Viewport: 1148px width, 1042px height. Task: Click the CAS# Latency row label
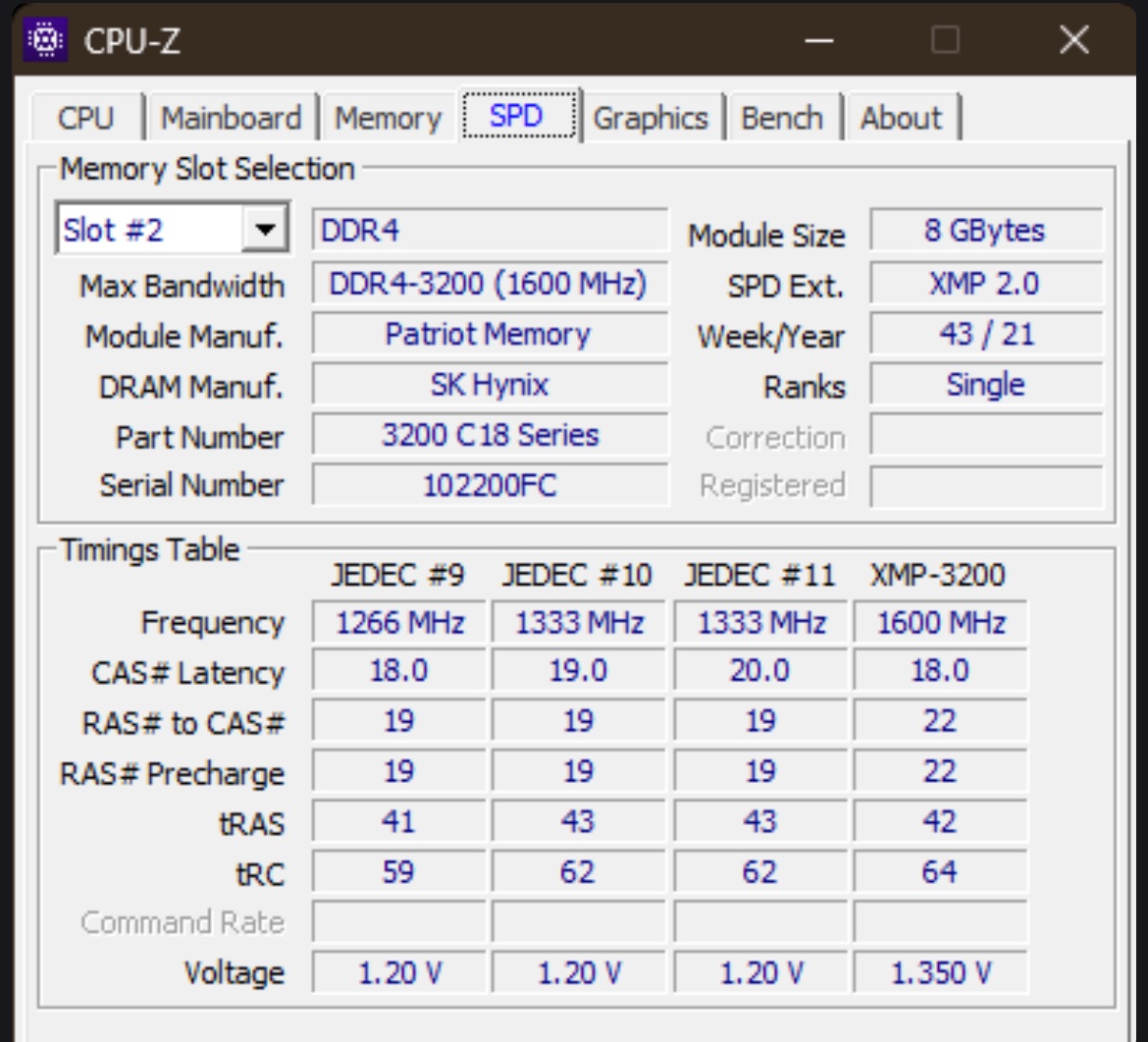tap(187, 673)
